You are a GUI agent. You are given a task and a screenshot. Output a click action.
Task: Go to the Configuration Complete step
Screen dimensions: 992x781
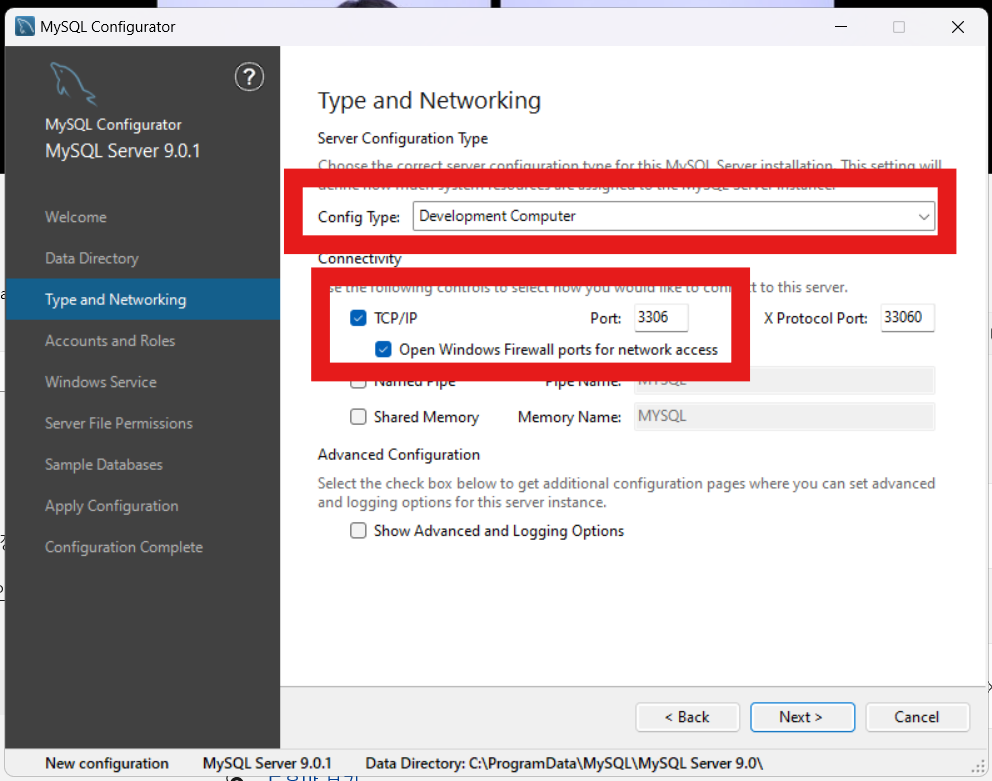point(124,547)
